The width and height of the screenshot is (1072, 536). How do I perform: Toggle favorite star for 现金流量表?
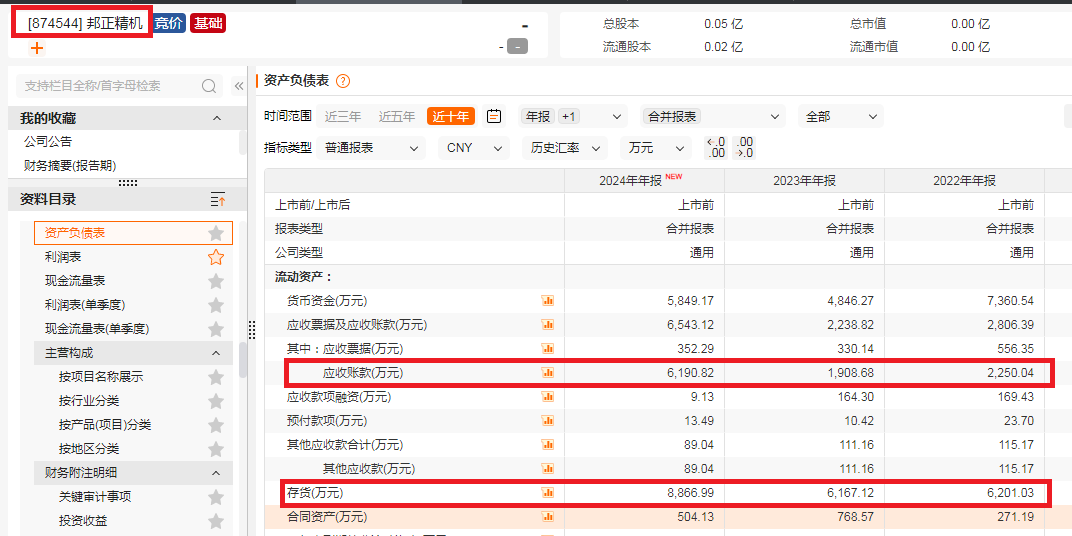coord(216,281)
